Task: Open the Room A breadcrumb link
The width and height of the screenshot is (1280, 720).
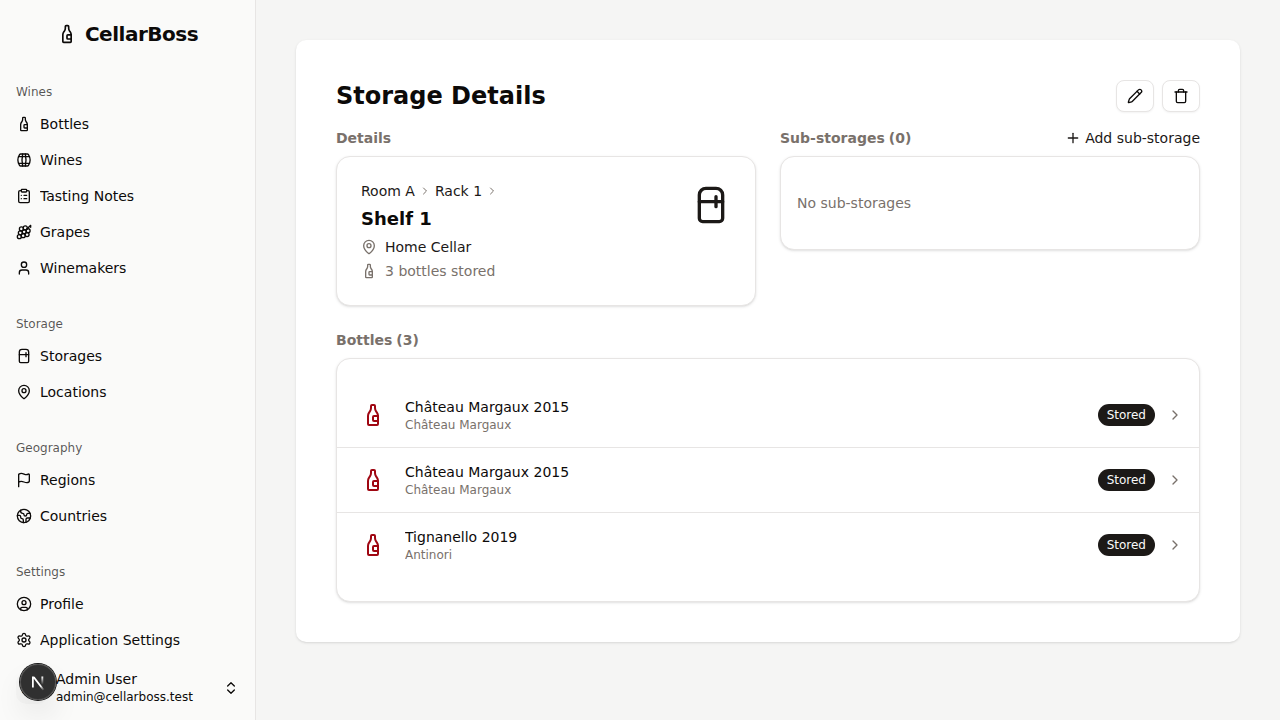Action: [388, 190]
